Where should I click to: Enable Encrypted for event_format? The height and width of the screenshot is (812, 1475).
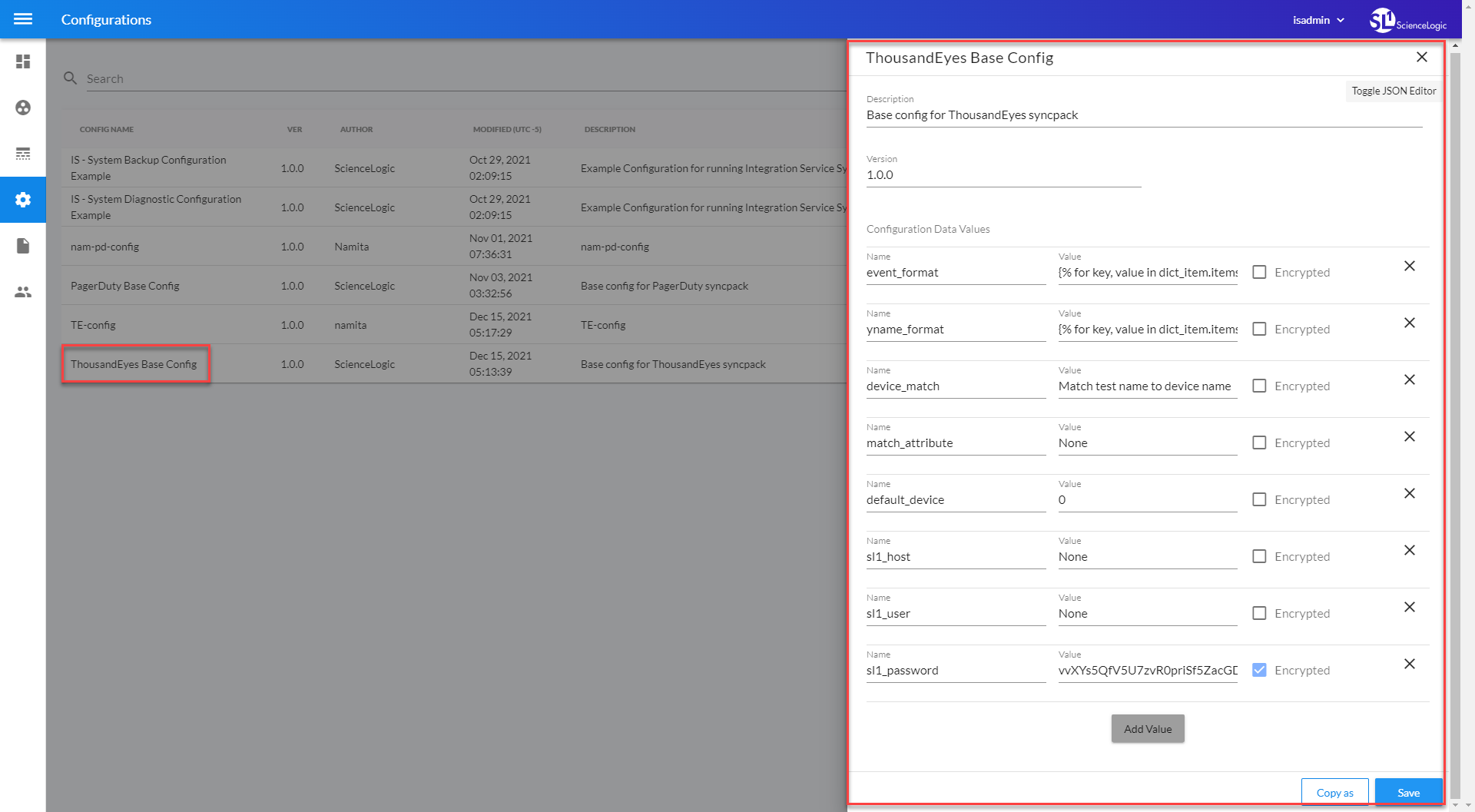[1259, 272]
